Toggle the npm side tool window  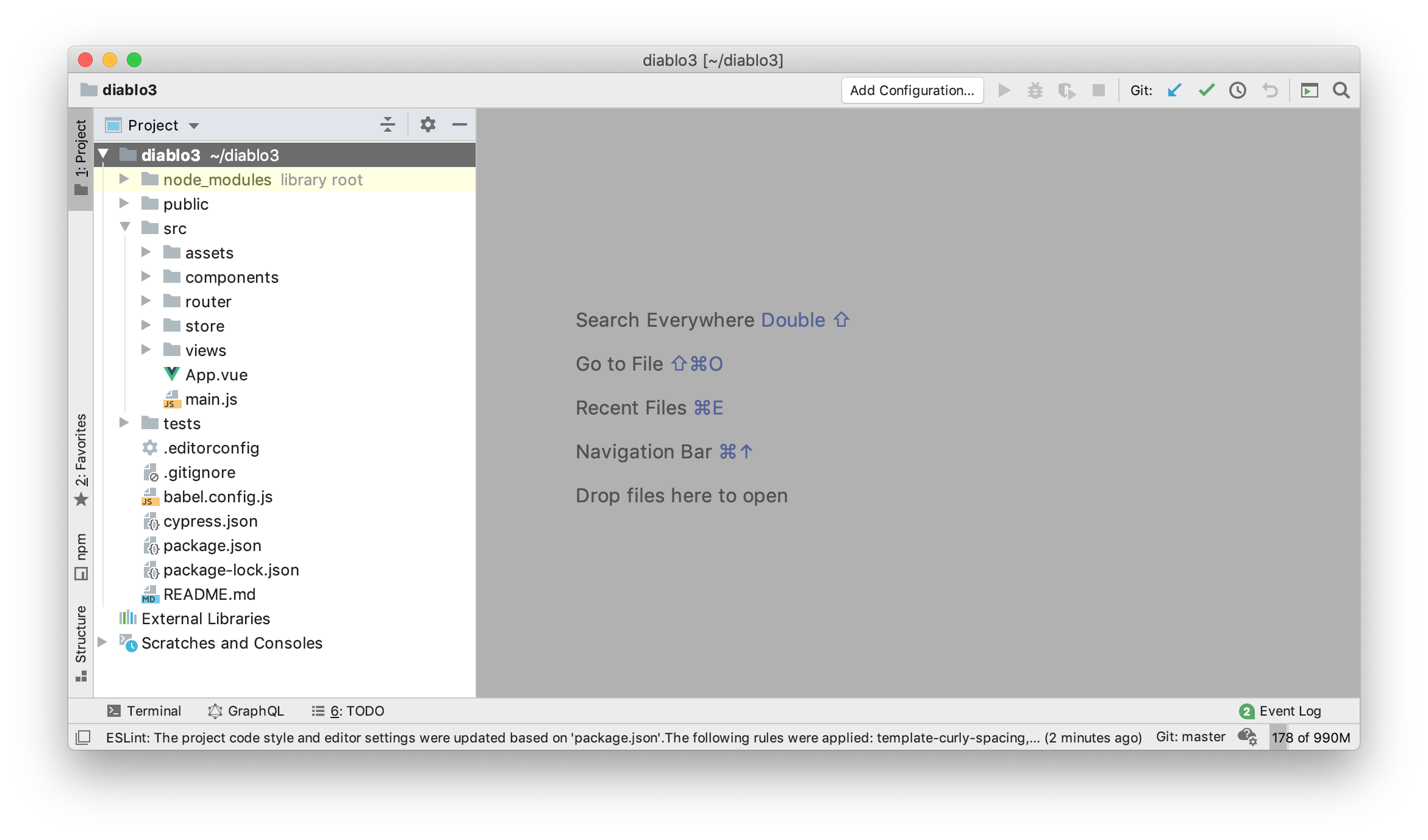81,556
